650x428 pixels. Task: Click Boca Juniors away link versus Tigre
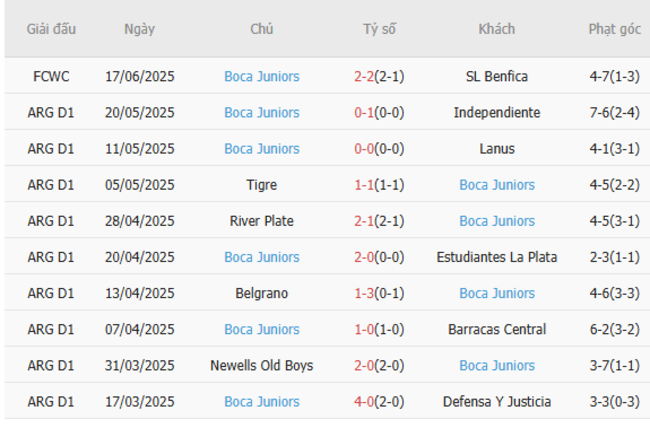(x=497, y=184)
